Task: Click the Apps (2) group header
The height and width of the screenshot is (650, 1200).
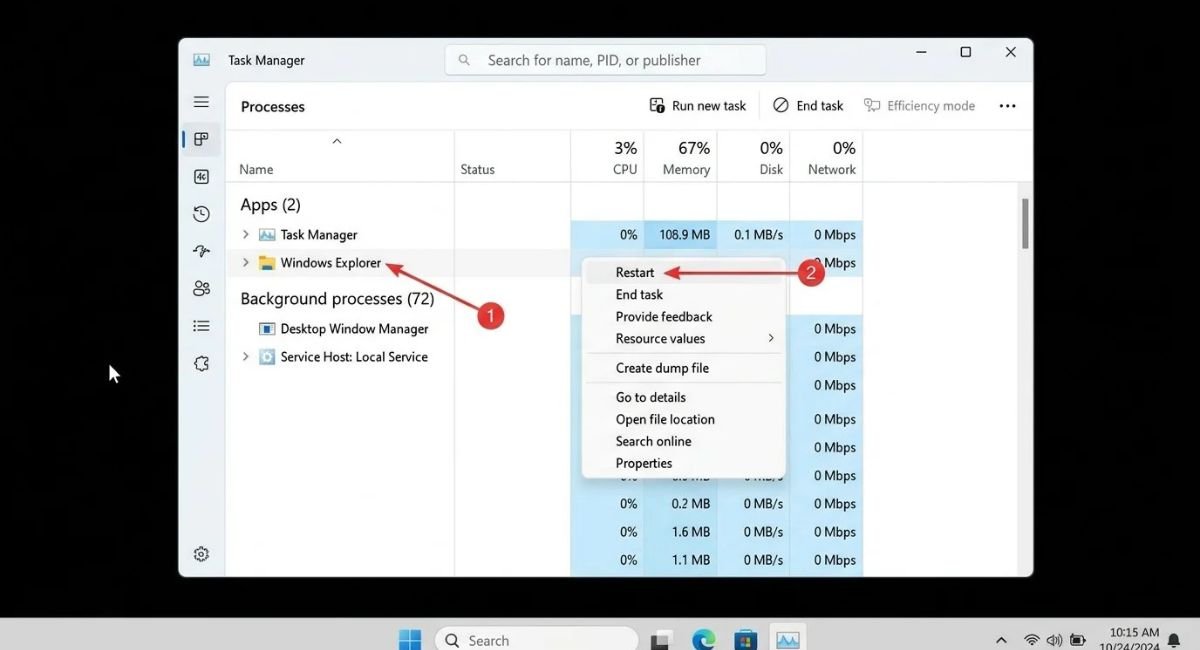Action: pos(270,205)
